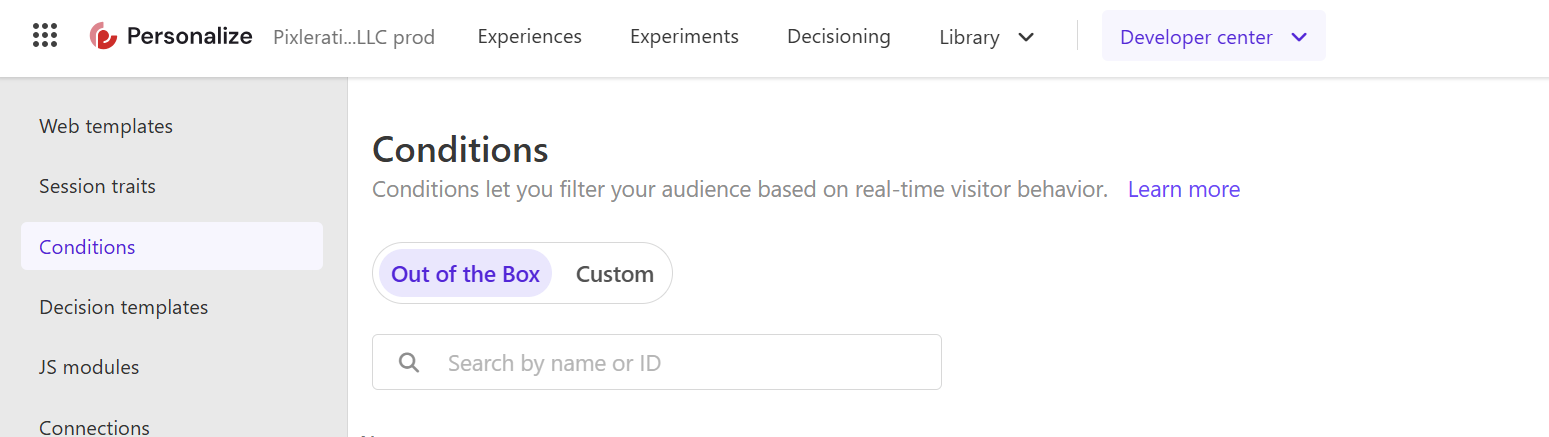
Task: Go to the Experiences tab
Action: point(530,37)
